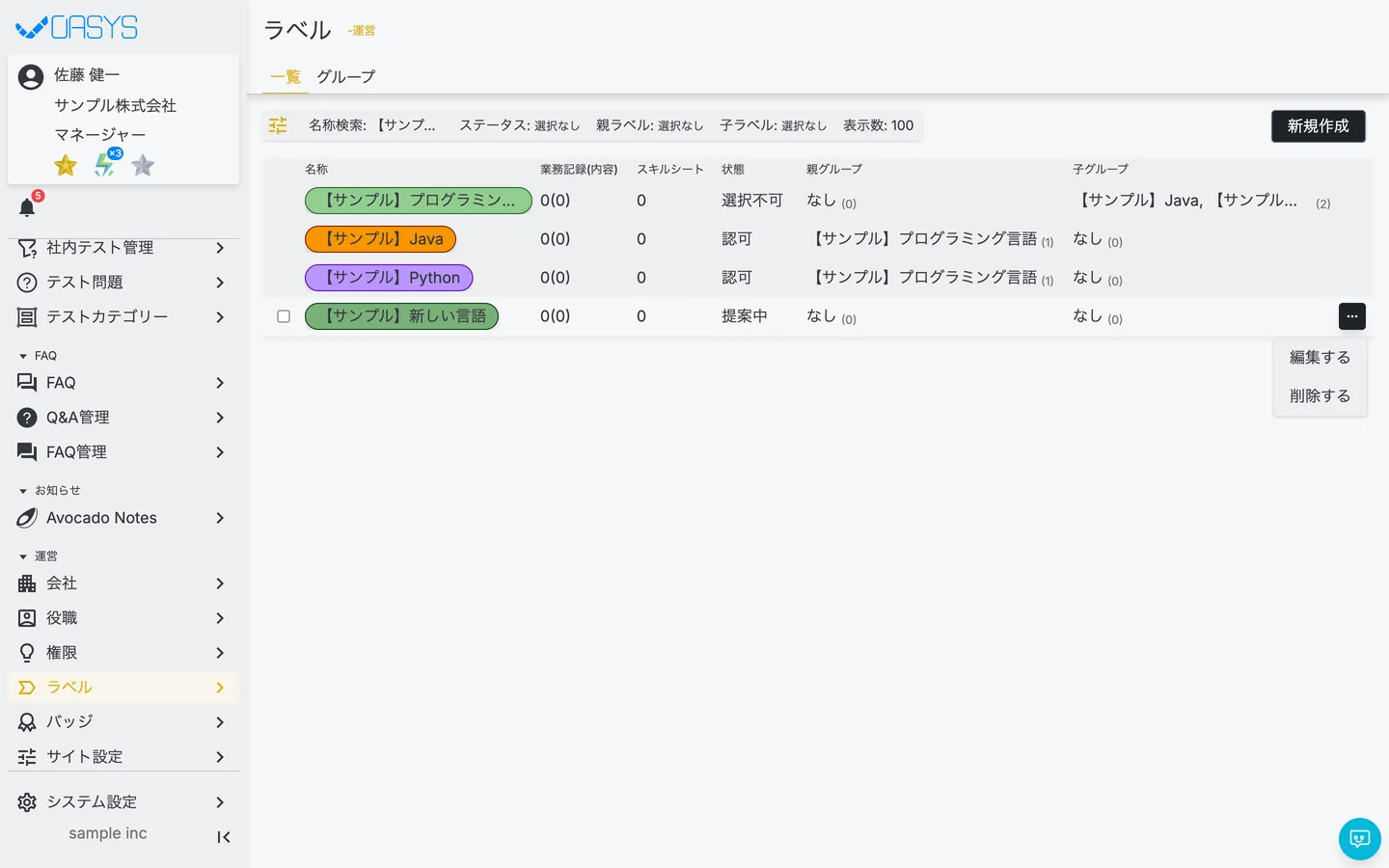Image resolution: width=1389 pixels, height=868 pixels.
Task: Open the ラベル sidebar link
Action: pyautogui.click(x=123, y=688)
